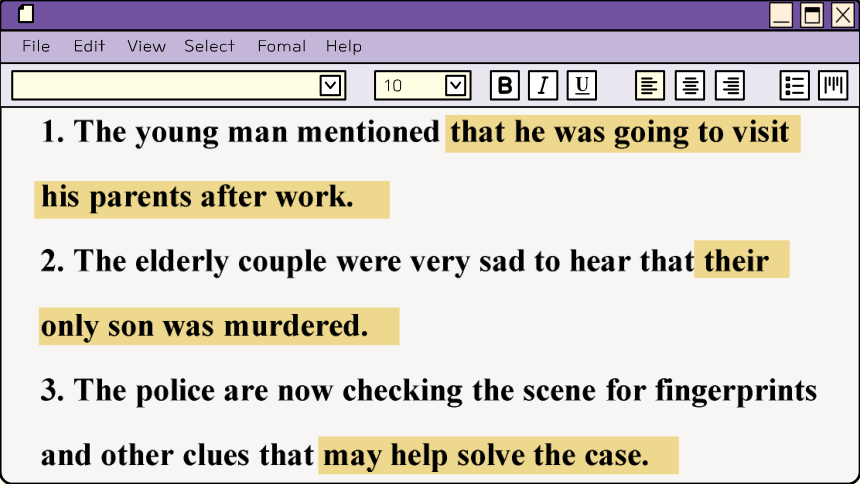Toggle bold formatting
This screenshot has height=484, width=860.
(505, 85)
